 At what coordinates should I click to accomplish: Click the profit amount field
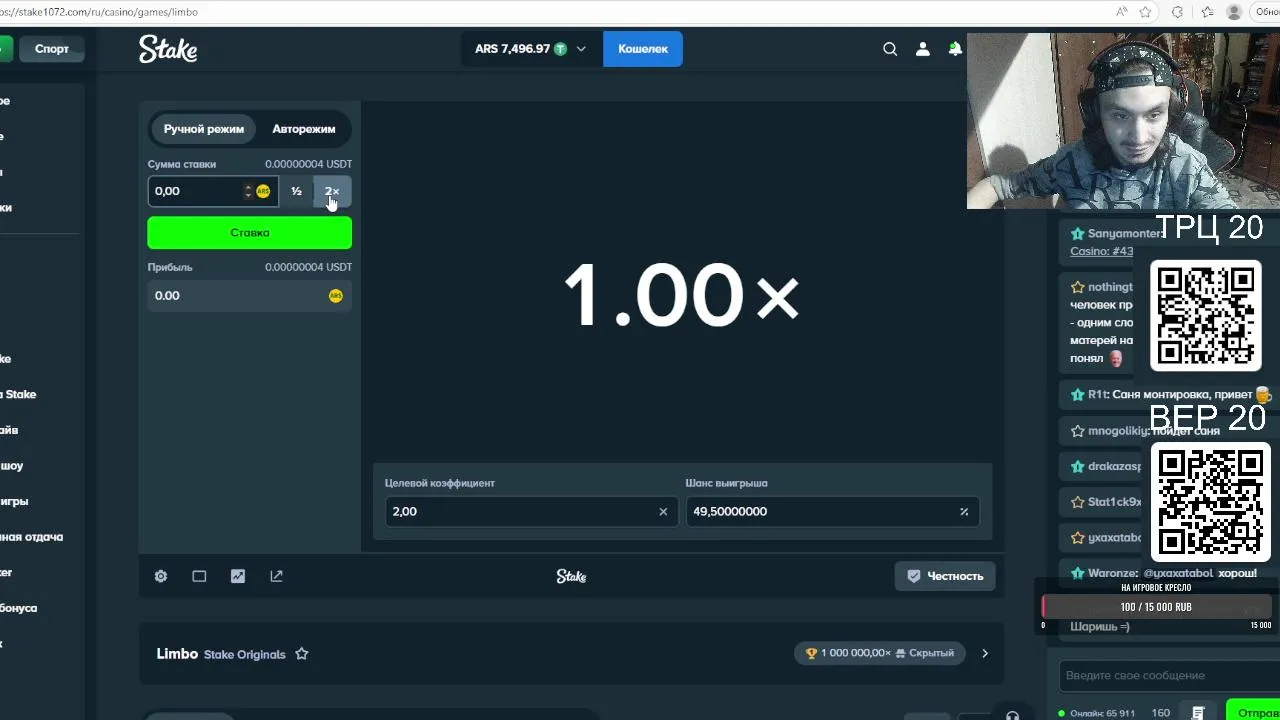(250, 296)
